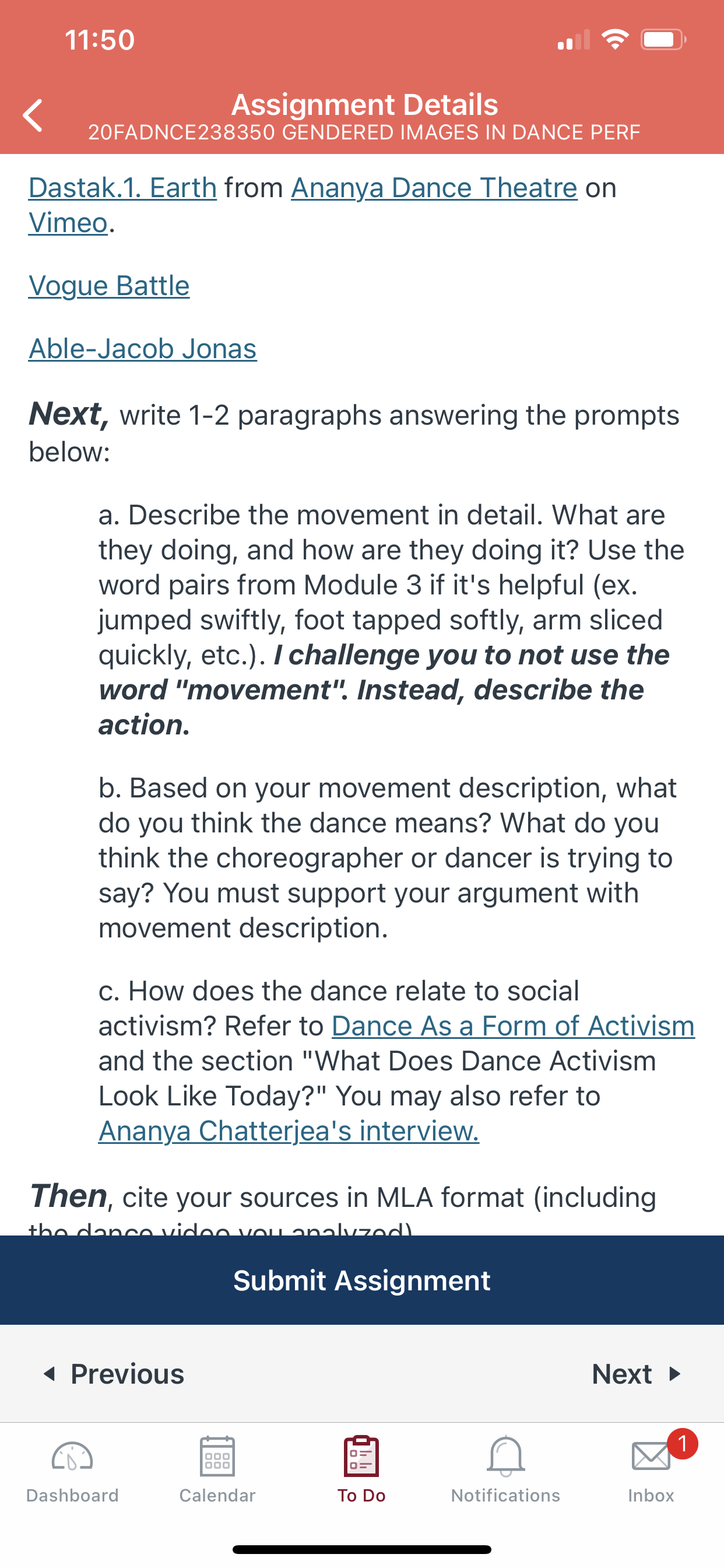Open the Dastak.1. Earth link
Screen dimensions: 724x1568
123,187
